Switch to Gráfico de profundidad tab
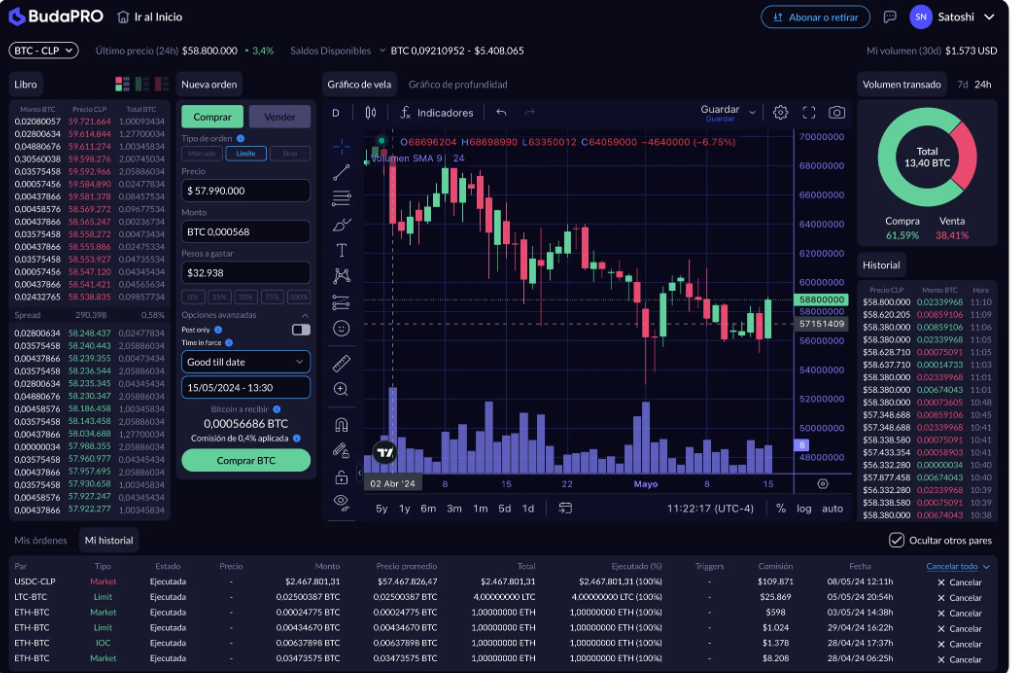This screenshot has width=1011, height=673. 458,84
